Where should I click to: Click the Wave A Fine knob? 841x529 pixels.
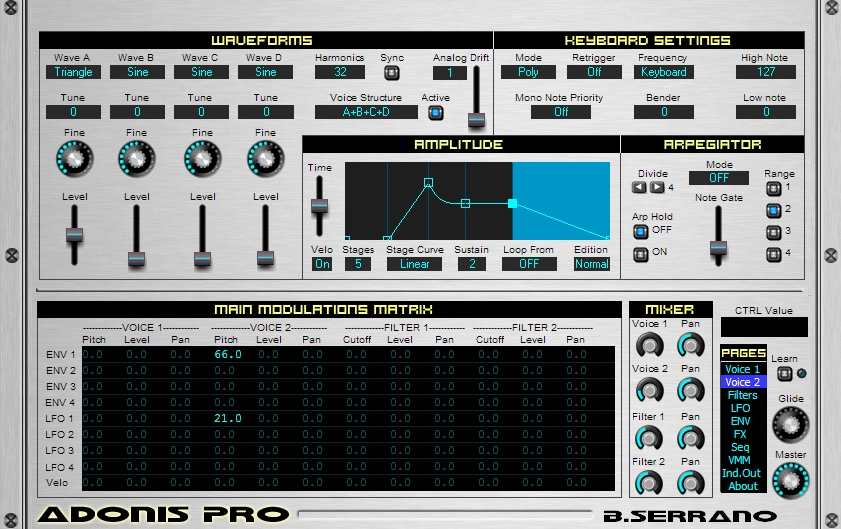75,159
